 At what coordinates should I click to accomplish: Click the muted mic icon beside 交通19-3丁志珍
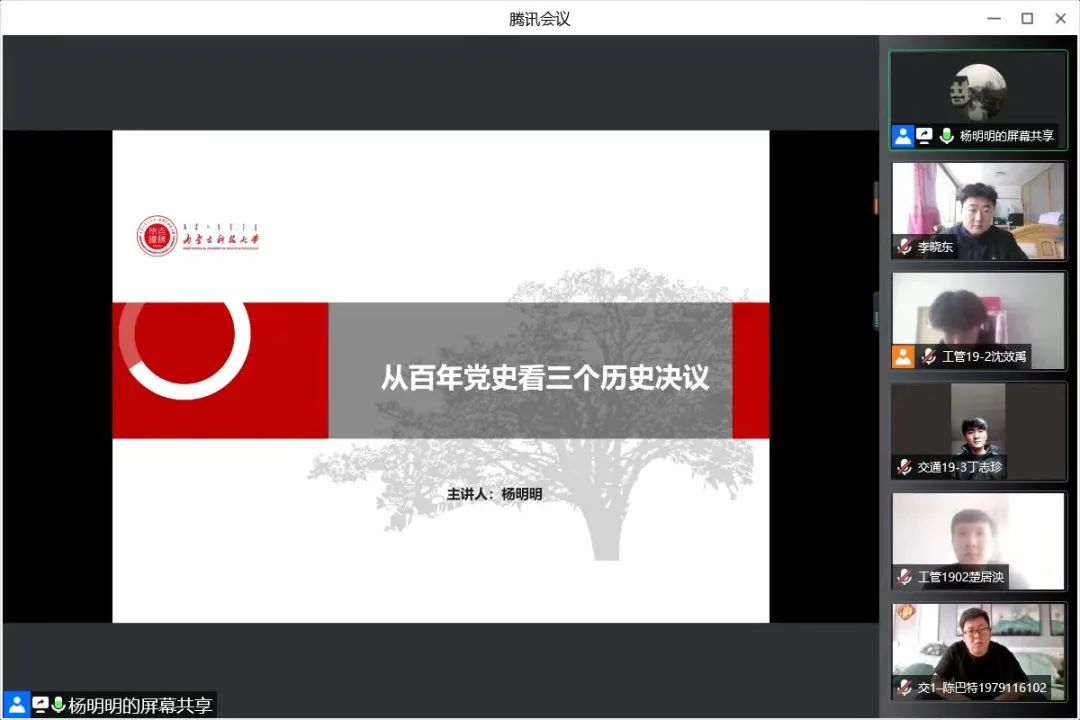click(904, 467)
